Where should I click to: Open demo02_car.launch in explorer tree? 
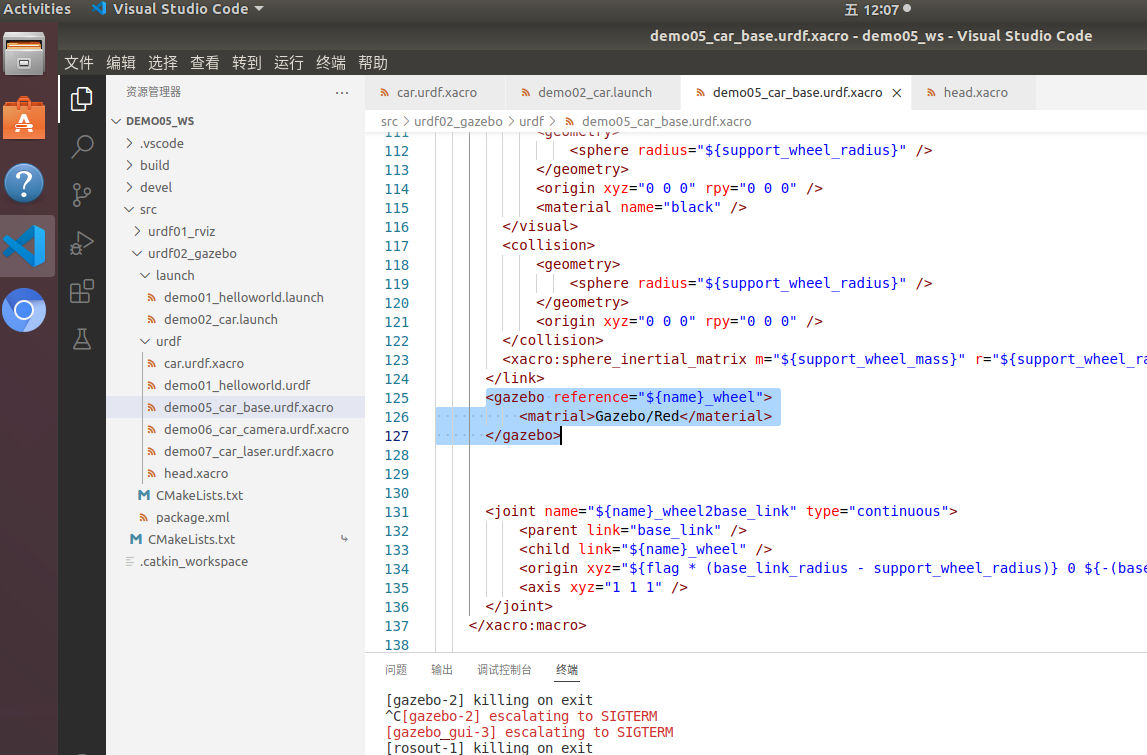coord(220,320)
